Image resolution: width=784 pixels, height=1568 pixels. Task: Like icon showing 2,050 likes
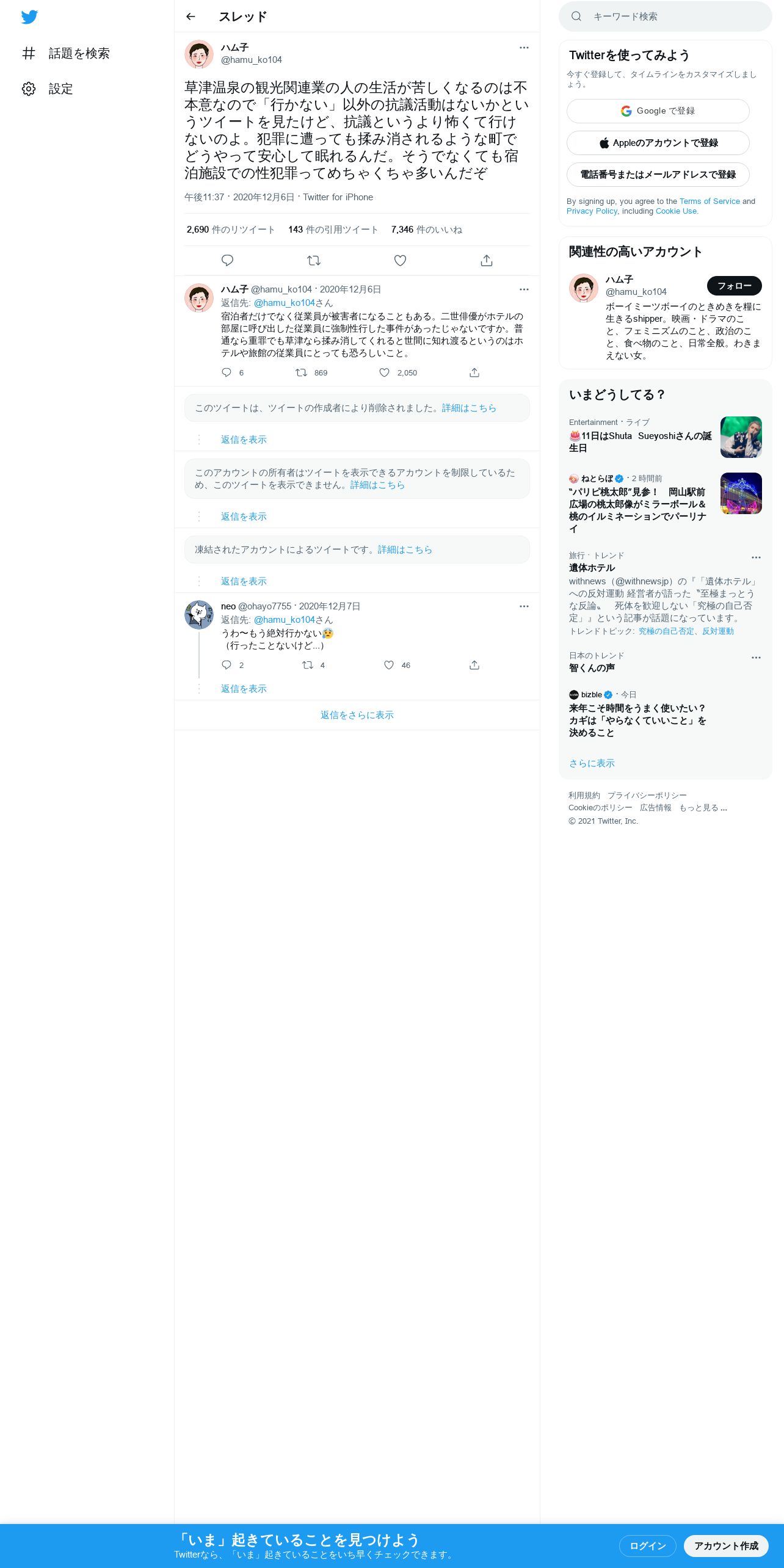click(384, 372)
